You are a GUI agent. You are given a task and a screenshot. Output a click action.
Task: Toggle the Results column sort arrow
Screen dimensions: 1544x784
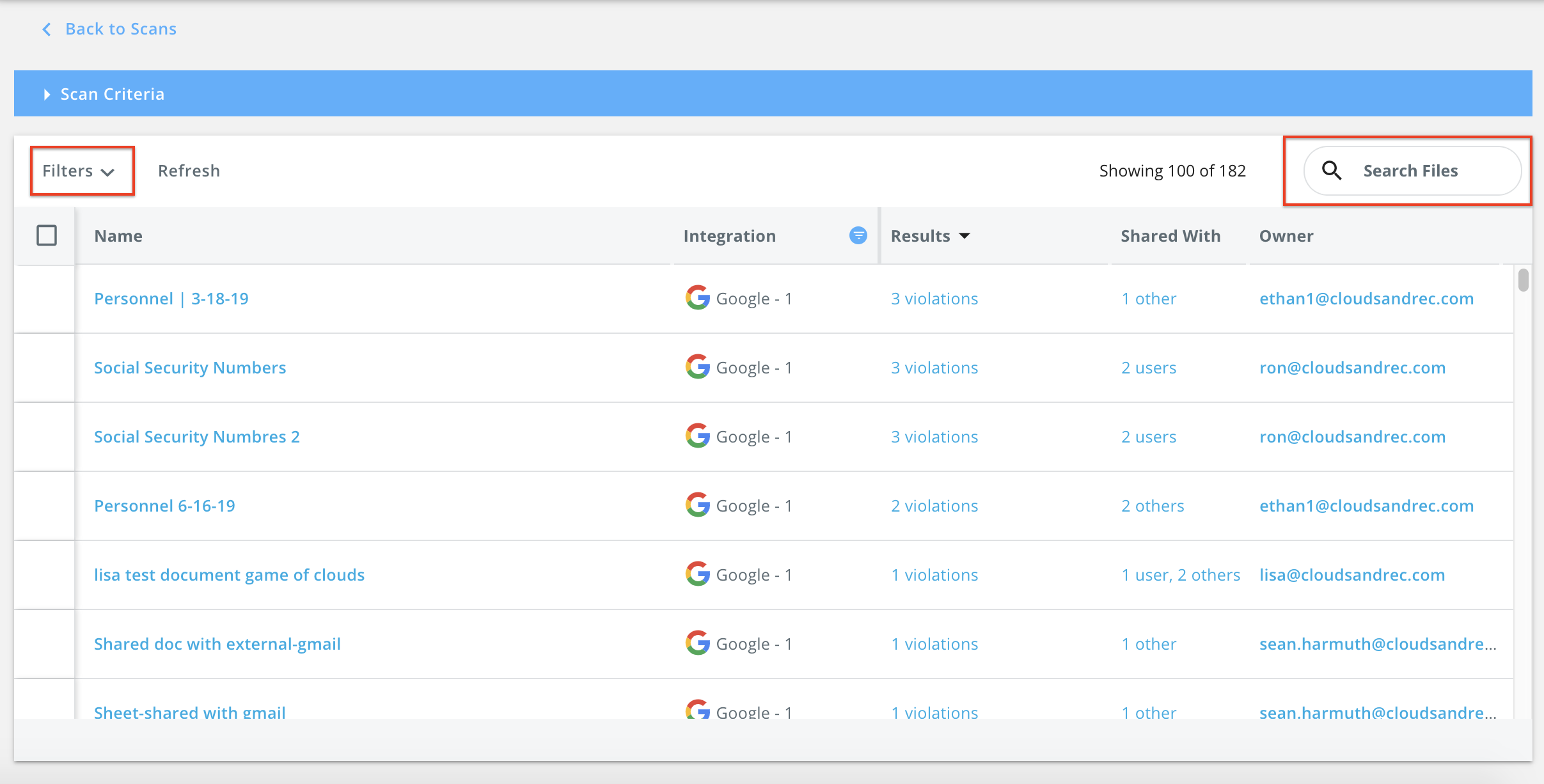click(x=965, y=235)
